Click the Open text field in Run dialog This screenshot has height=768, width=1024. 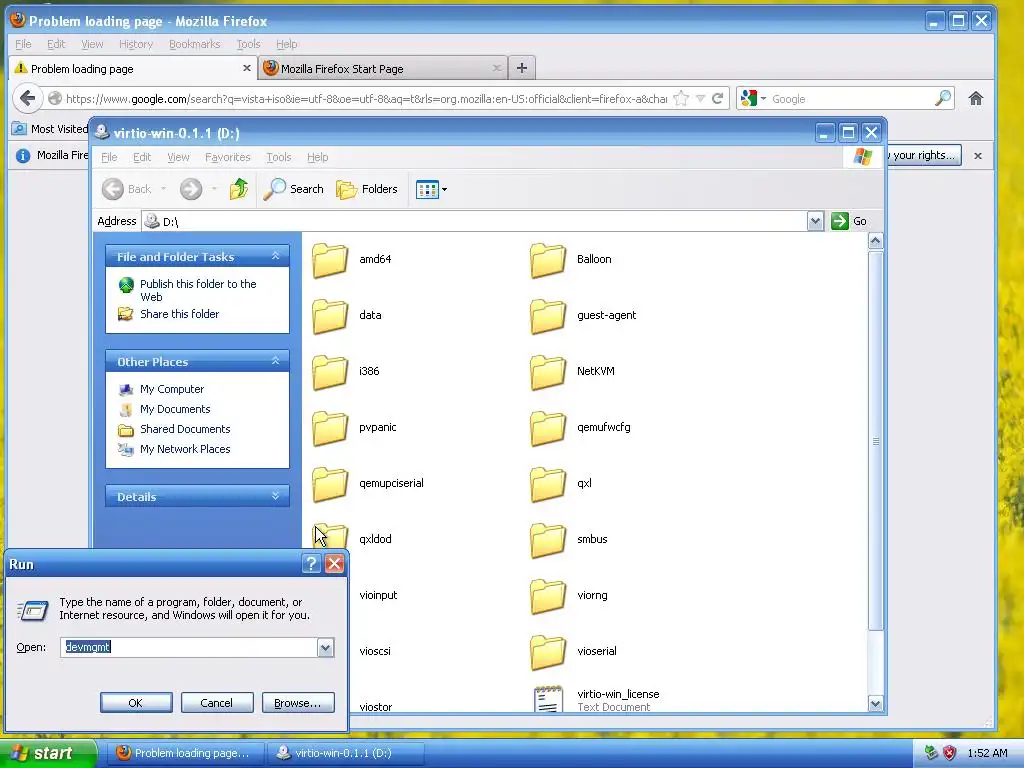point(189,647)
